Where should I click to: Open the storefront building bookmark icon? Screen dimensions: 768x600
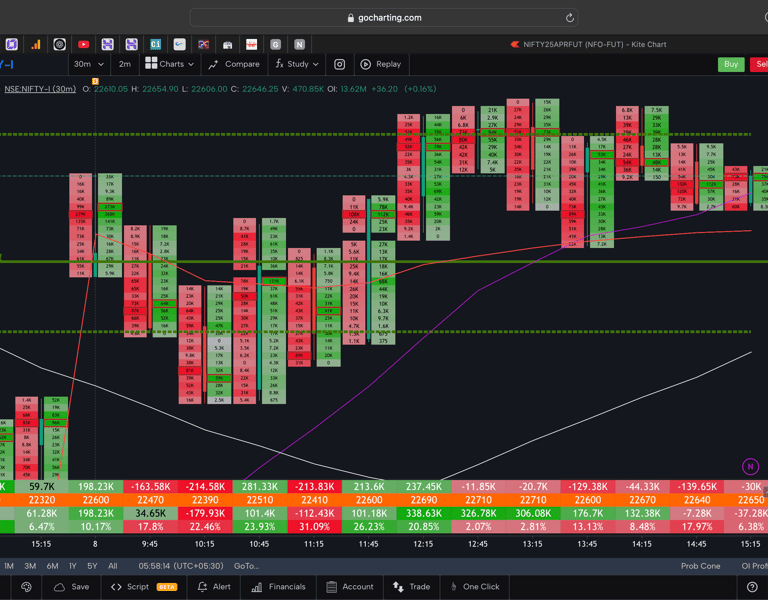coord(227,45)
